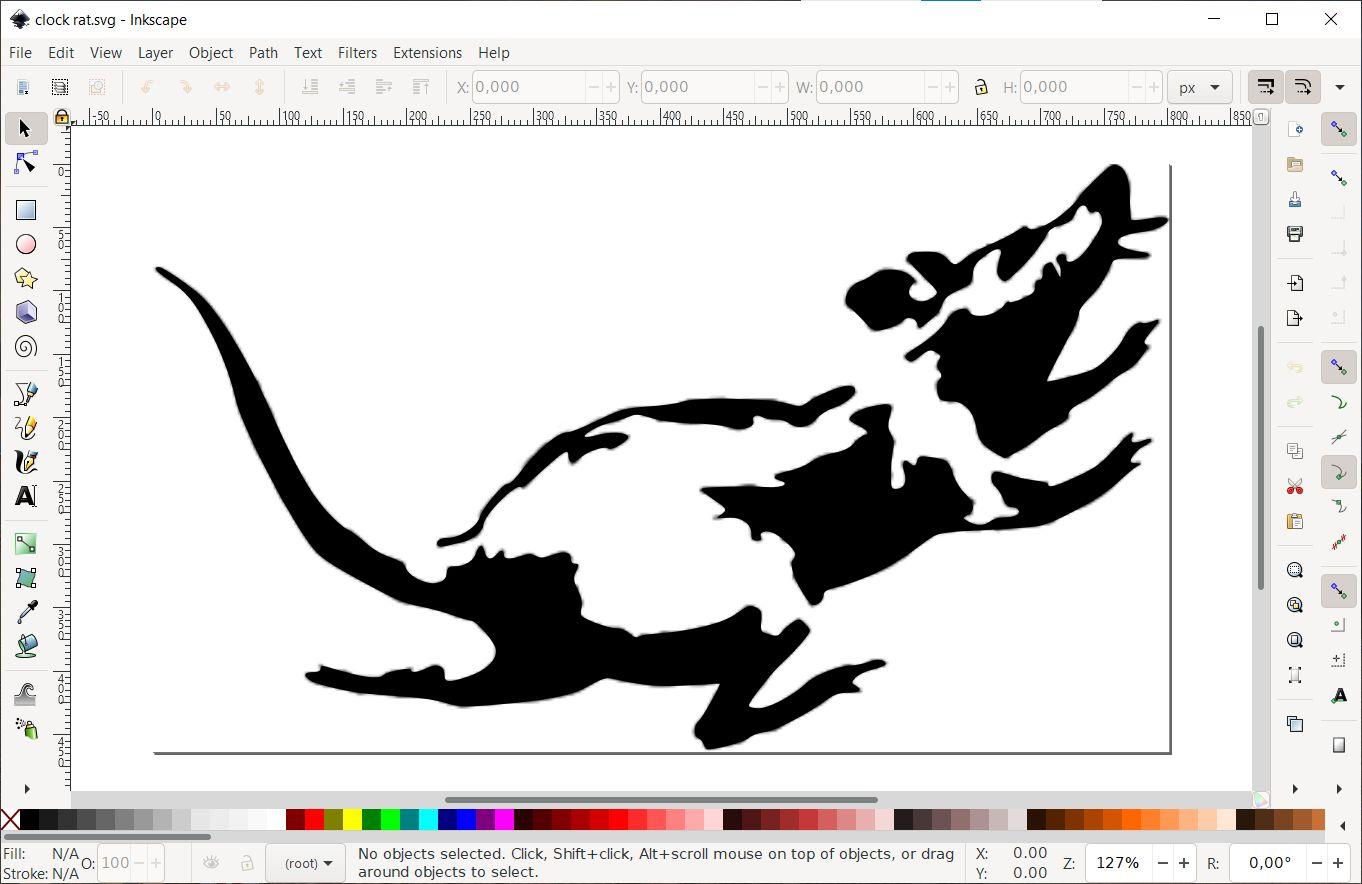Toggle the guides lock at ruler corner
Screen dimensions: 1362x884
point(62,117)
